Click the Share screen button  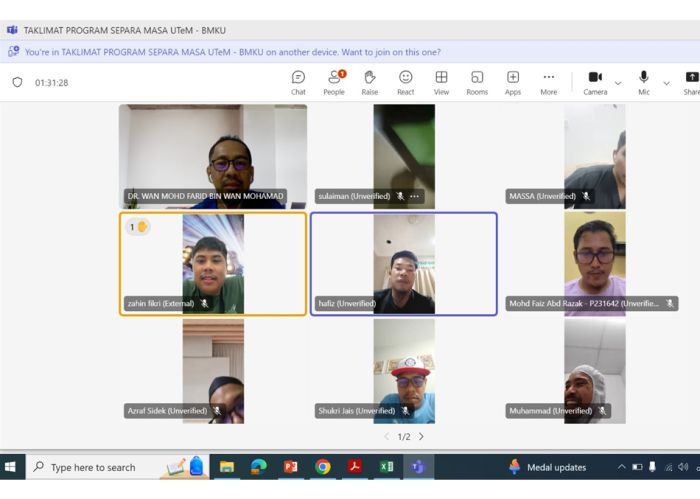[x=691, y=82]
